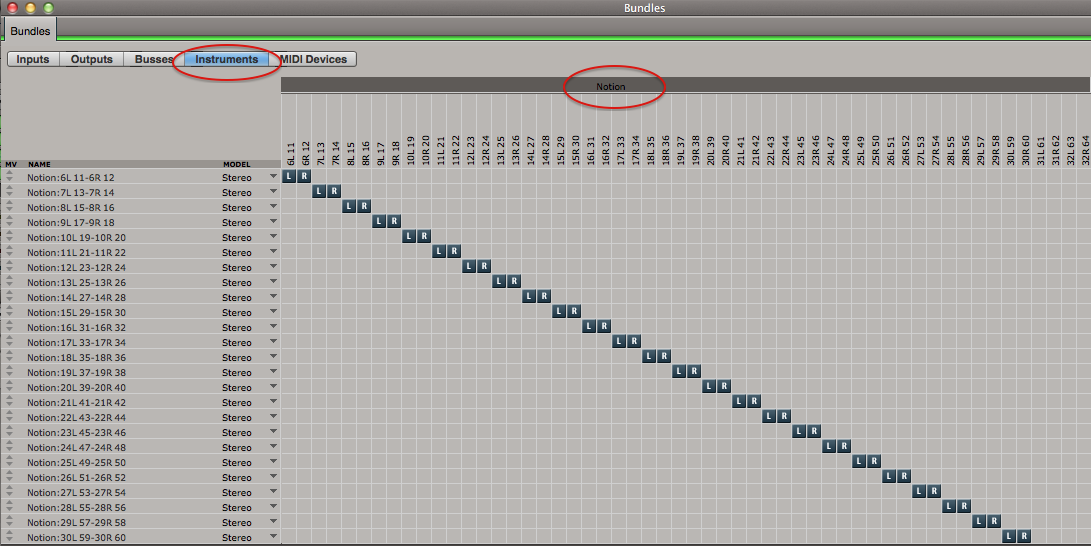Image resolution: width=1091 pixels, height=546 pixels.
Task: Open the MIDI Devices tab
Action: [313, 59]
